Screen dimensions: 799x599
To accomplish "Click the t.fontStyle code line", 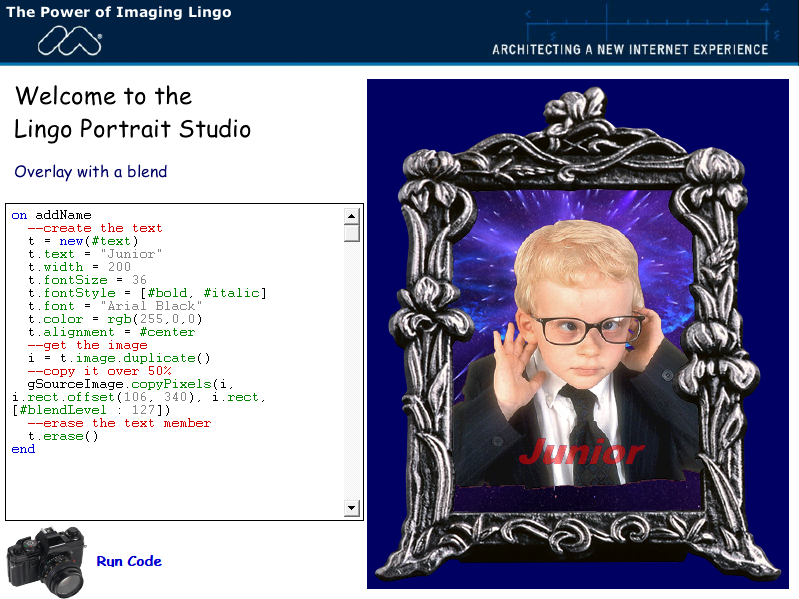I will click(x=147, y=293).
